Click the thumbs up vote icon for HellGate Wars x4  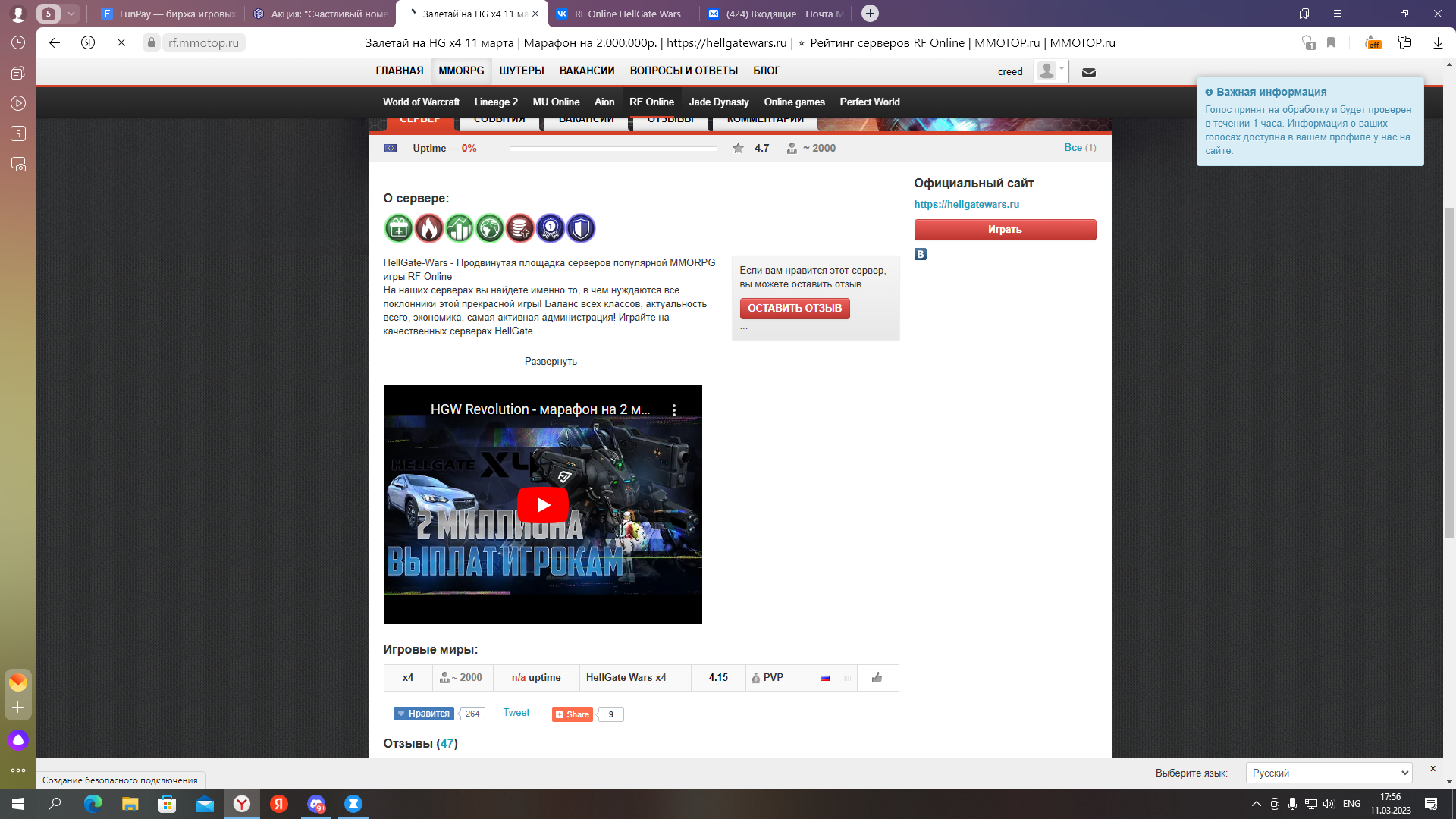[877, 678]
